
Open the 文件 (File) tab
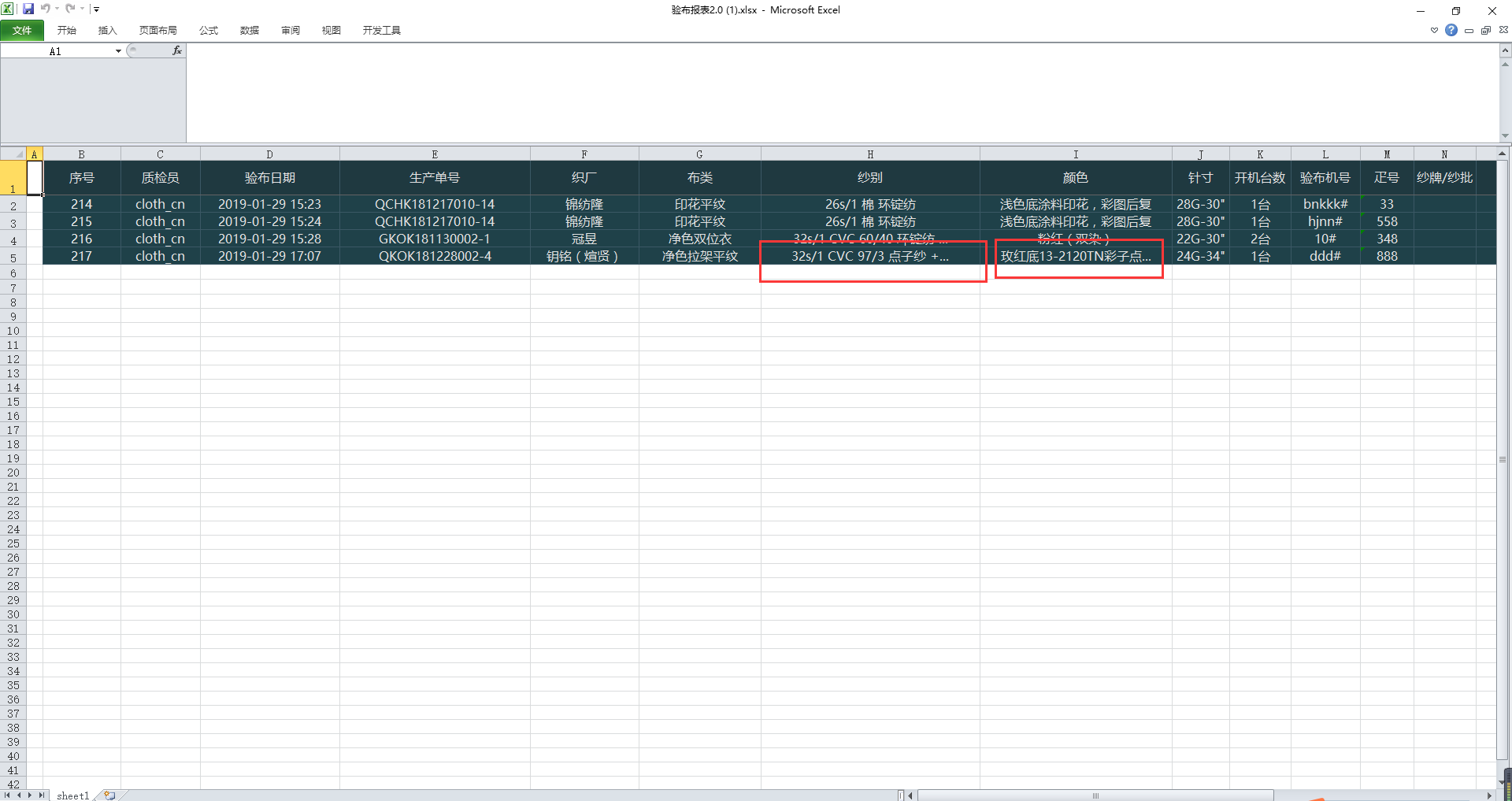pyautogui.click(x=22, y=30)
